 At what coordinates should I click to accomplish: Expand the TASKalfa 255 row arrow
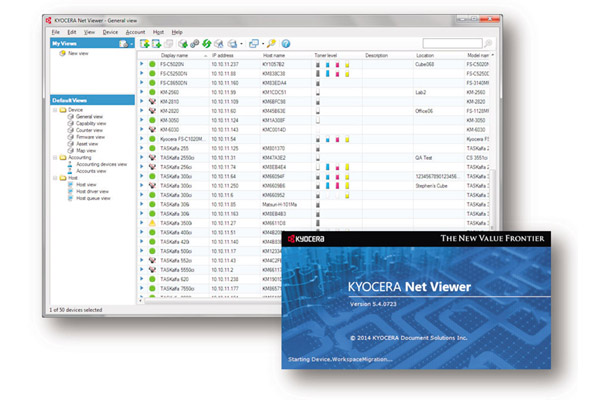click(142, 148)
